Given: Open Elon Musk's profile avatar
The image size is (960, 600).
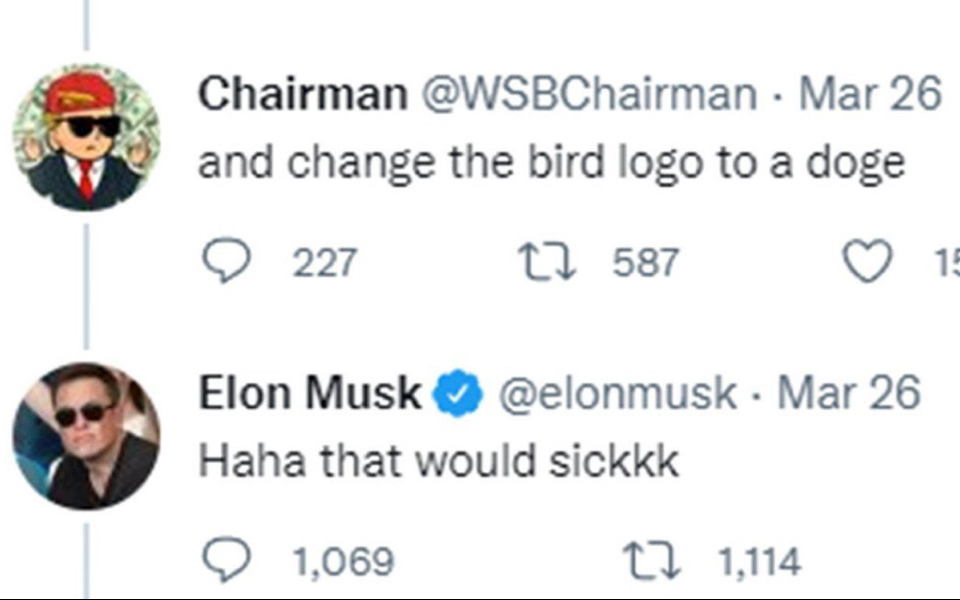Looking at the screenshot, I should [x=86, y=436].
